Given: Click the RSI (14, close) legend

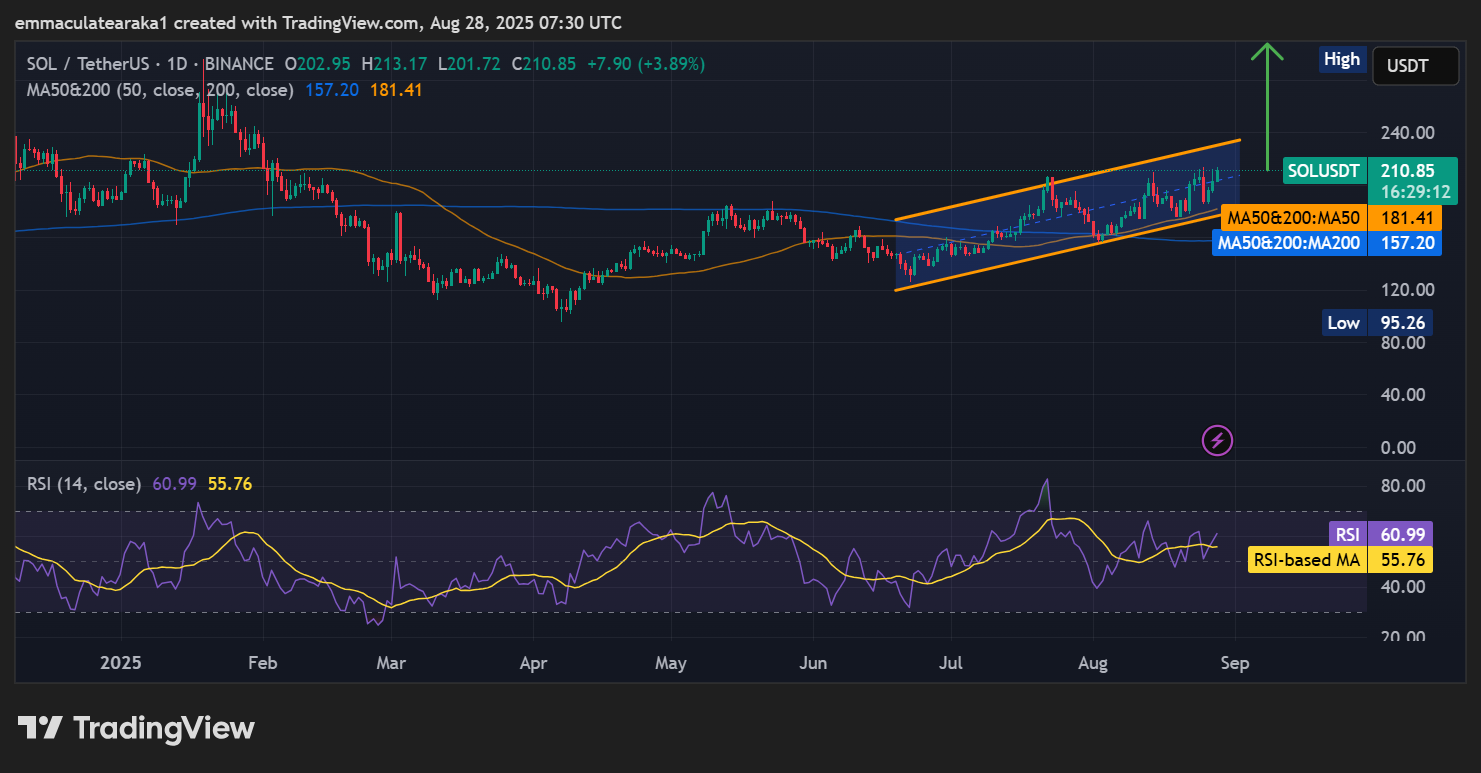Looking at the screenshot, I should [84, 484].
